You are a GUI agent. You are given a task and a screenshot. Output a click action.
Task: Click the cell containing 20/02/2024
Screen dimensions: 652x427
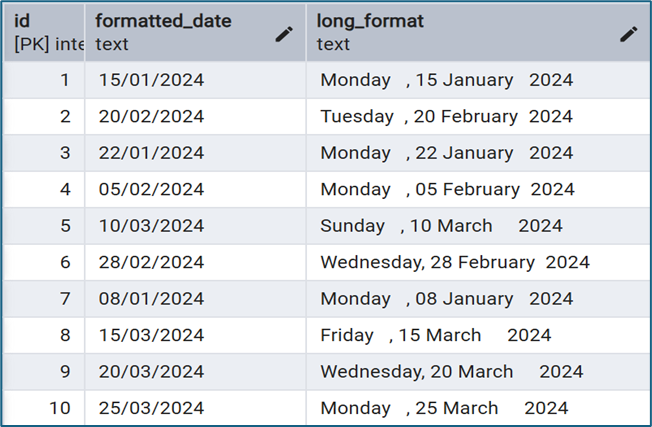[x=151, y=116]
